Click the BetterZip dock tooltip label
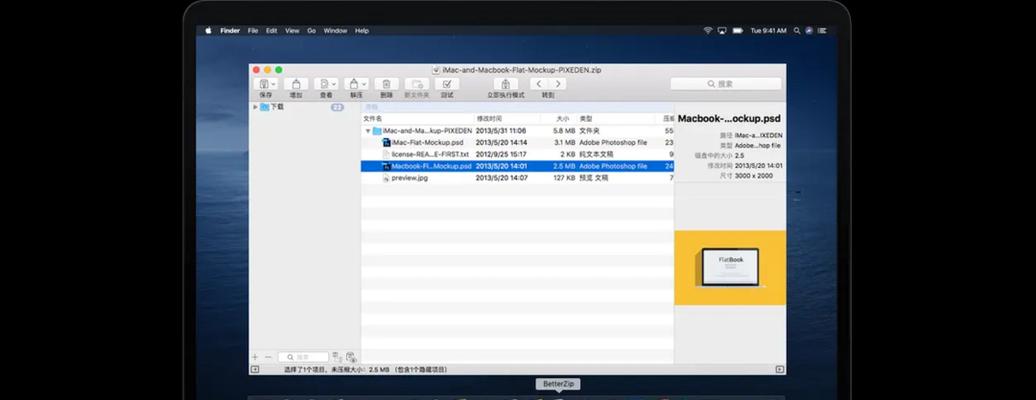The height and width of the screenshot is (400, 1036). click(x=558, y=384)
